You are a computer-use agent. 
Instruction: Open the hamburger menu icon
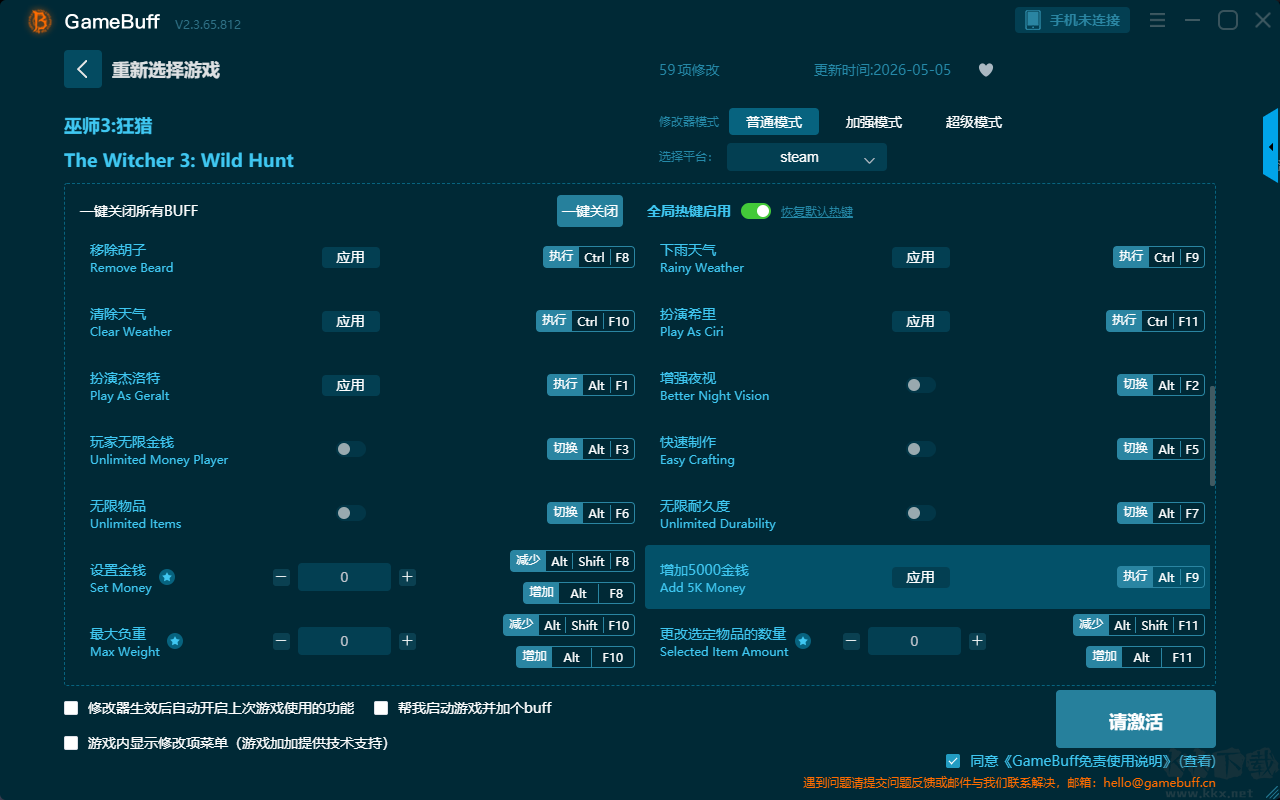click(x=1157, y=20)
